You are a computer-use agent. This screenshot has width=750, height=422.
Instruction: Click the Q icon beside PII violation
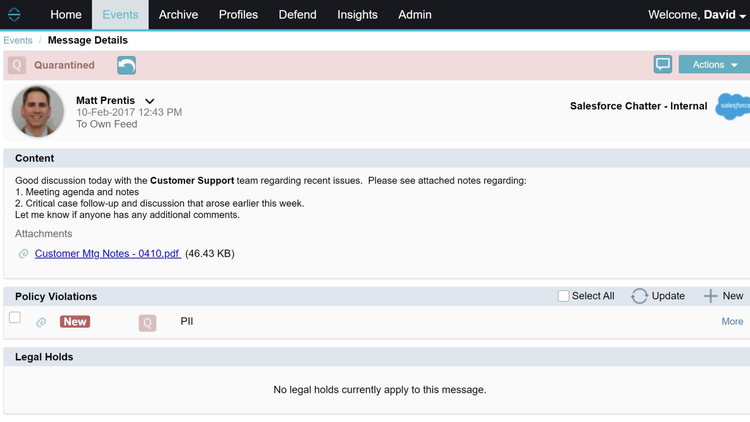tap(147, 322)
